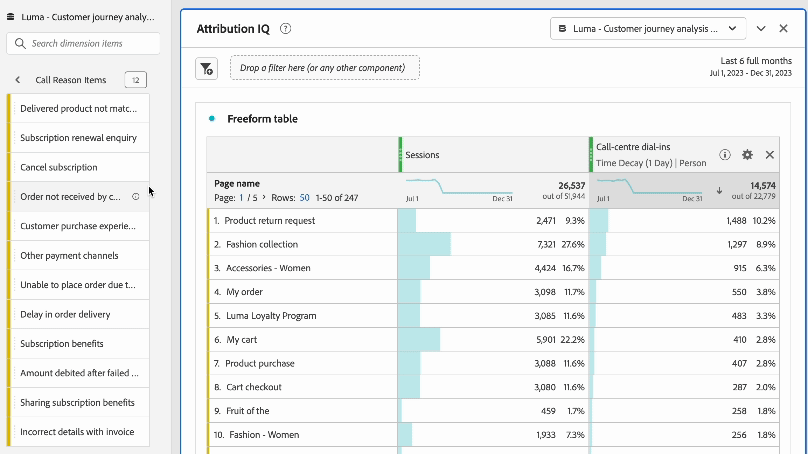The width and height of the screenshot is (808, 454).
Task: Select Subscription benefits item
Action: click(x=78, y=344)
